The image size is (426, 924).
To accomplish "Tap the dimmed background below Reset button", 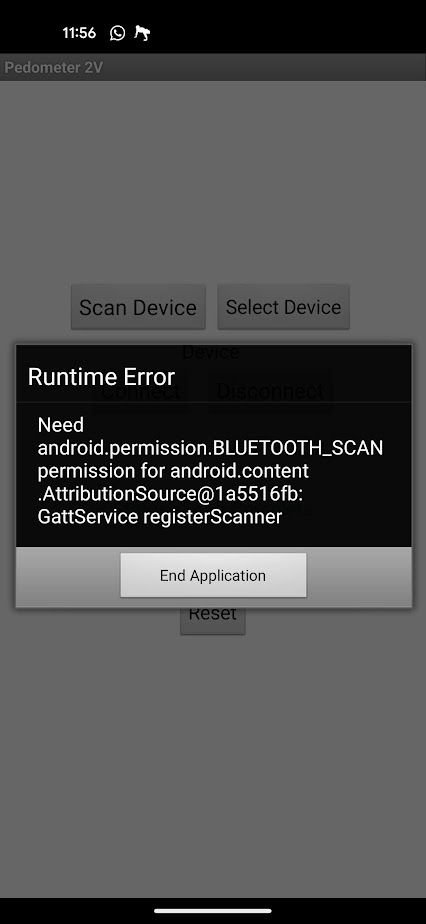I will tap(213, 766).
